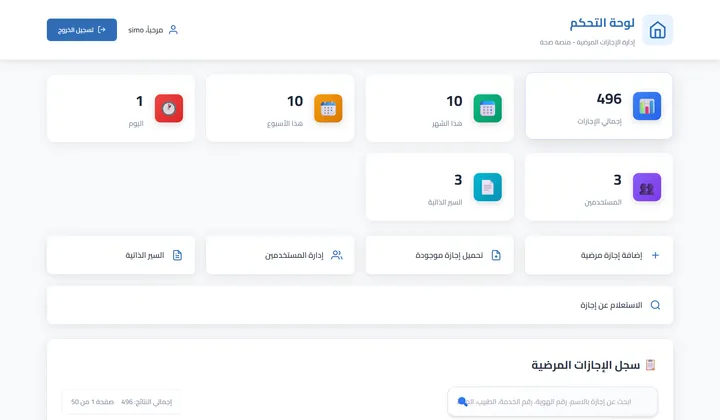Focus the leave search input field
Viewport: 720px width, 420px height.
click(552, 402)
